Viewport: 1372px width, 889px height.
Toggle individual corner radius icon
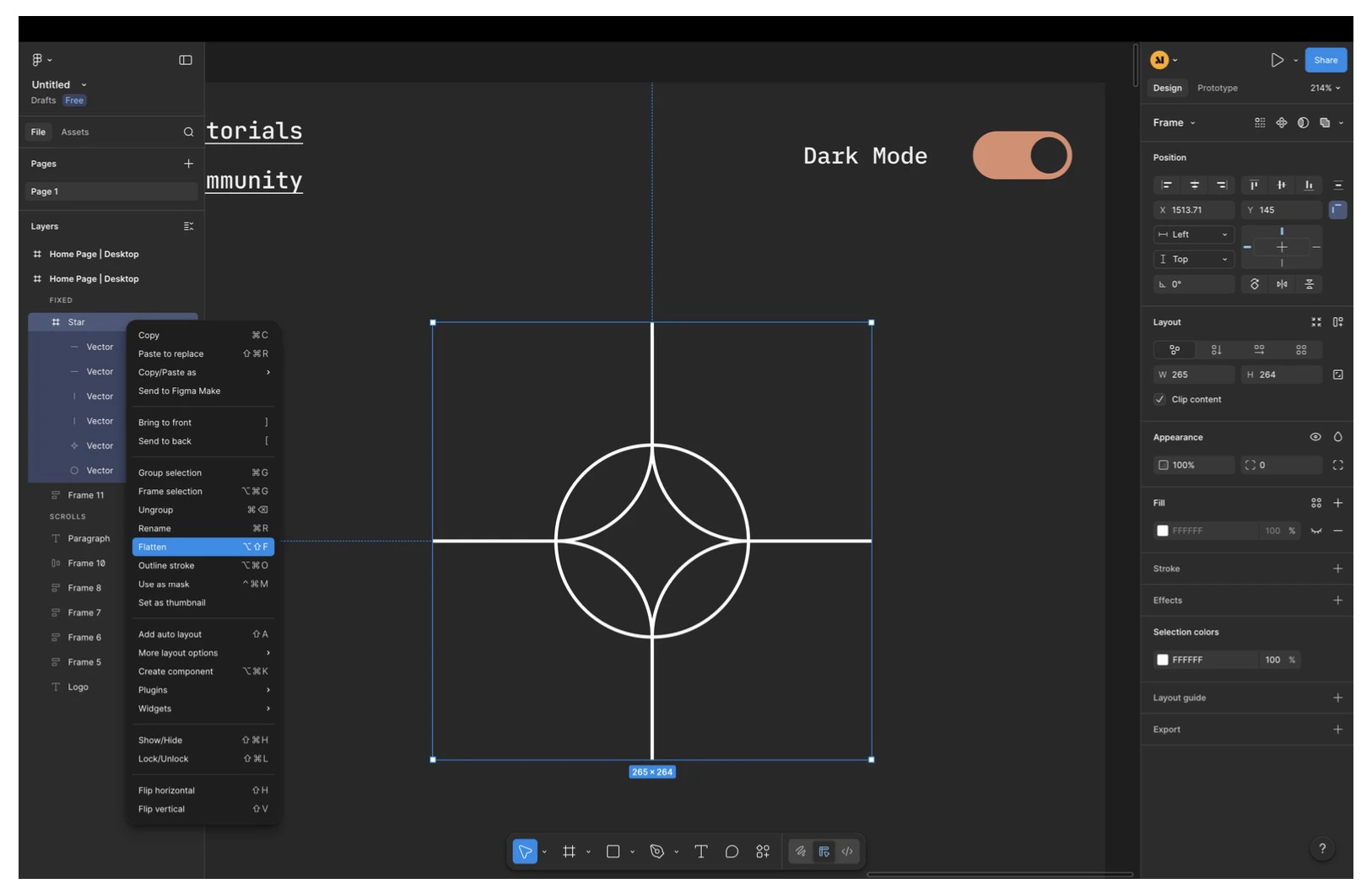[x=1337, y=465]
